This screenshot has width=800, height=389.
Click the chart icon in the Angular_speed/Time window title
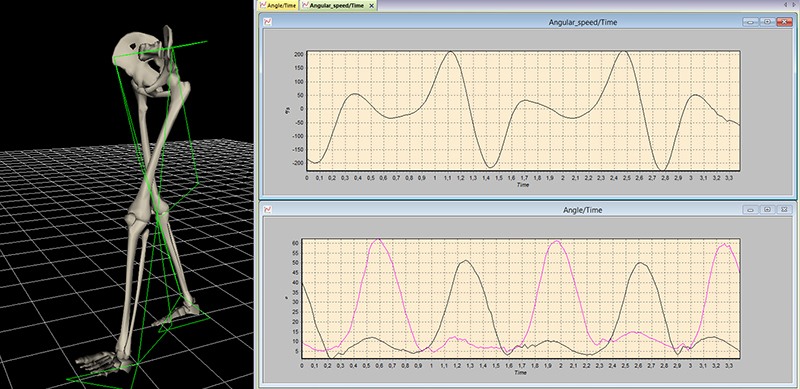267,22
